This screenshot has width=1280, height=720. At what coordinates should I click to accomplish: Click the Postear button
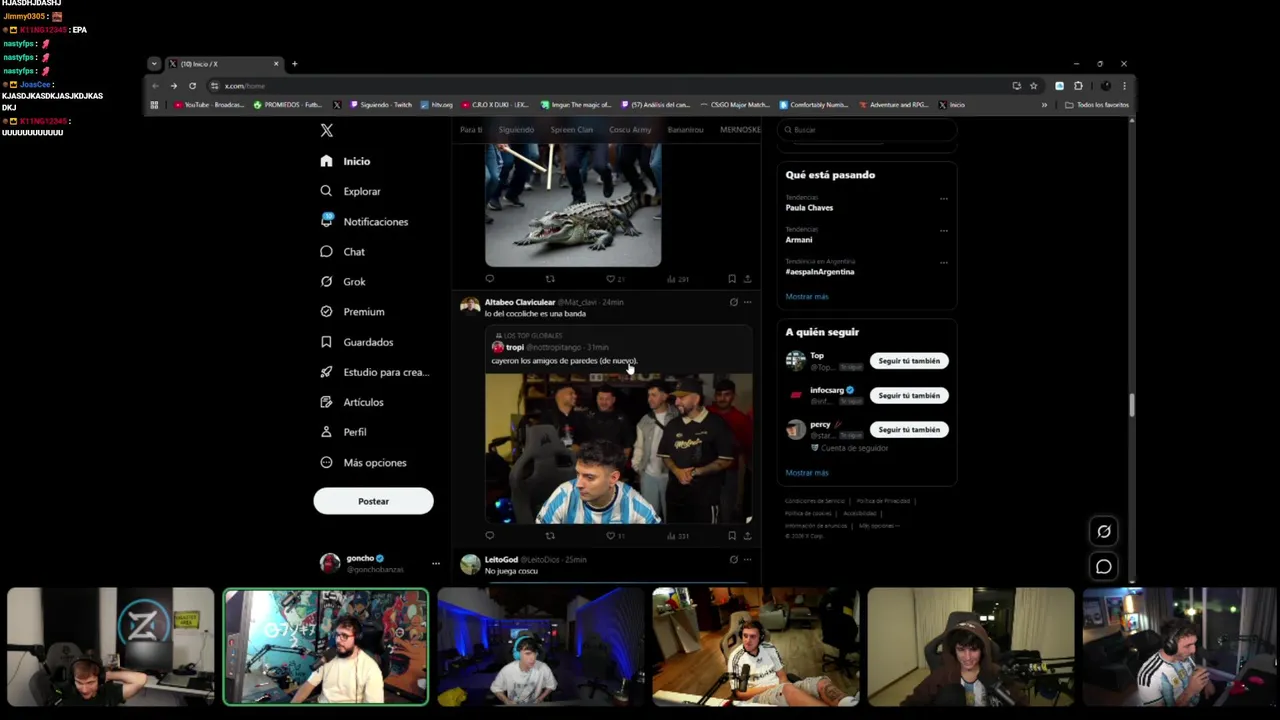coord(373,501)
